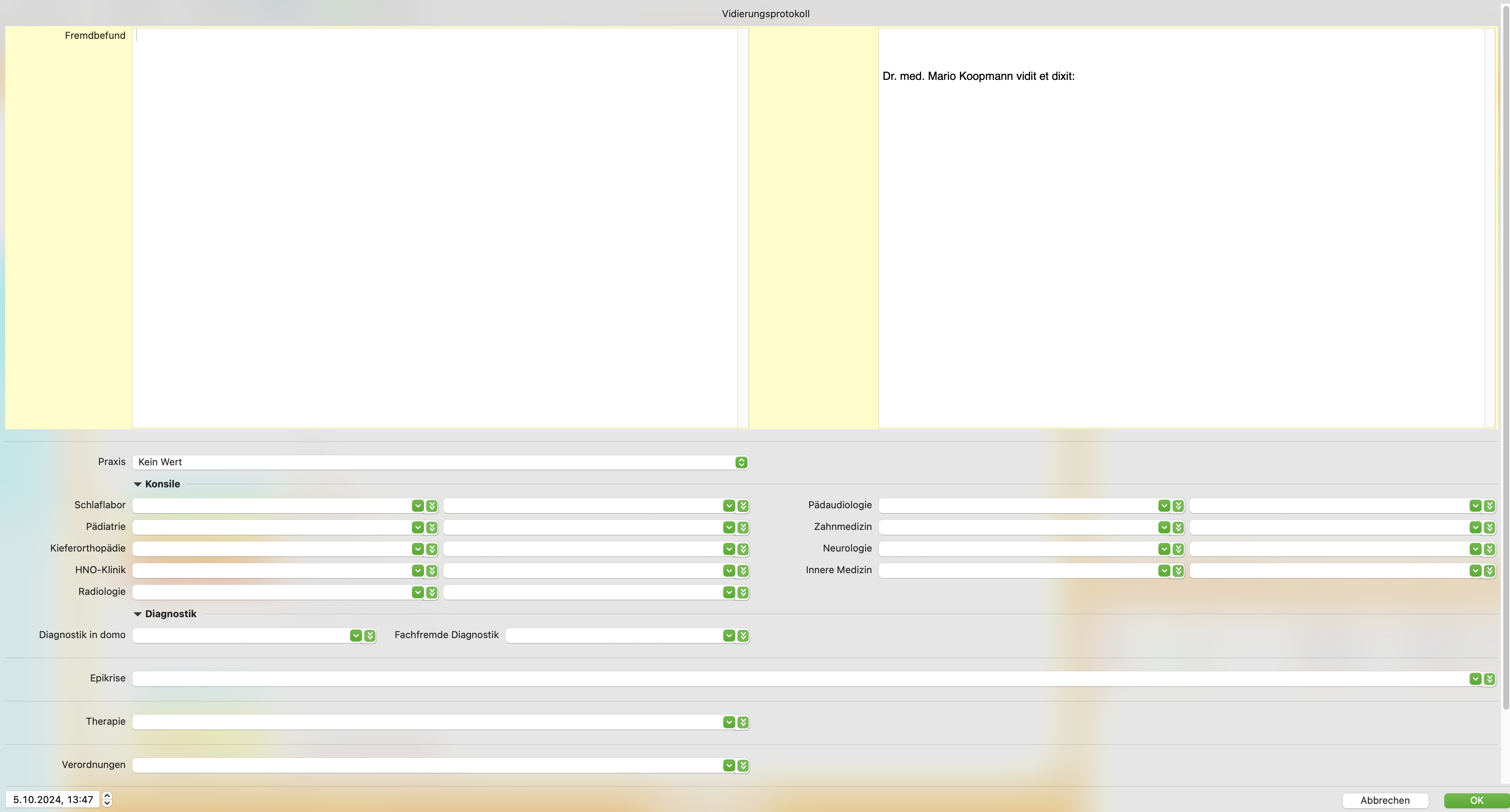This screenshot has height=812, width=1510.
Task: Open single-chevron dropdown of first Schlaflabor field
Action: point(417,505)
